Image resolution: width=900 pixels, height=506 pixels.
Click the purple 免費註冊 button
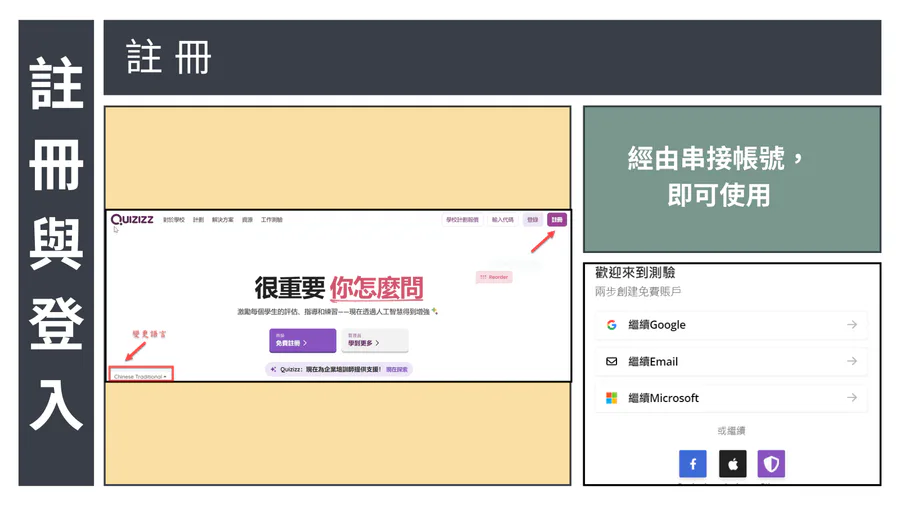point(302,341)
